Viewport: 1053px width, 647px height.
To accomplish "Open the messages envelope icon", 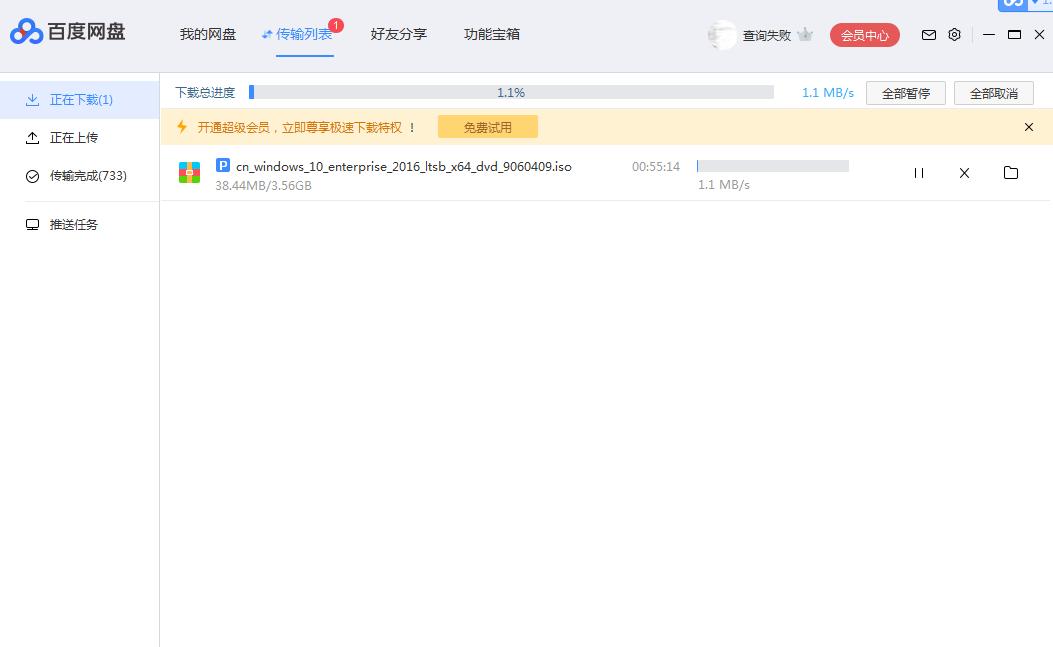I will click(x=928, y=34).
